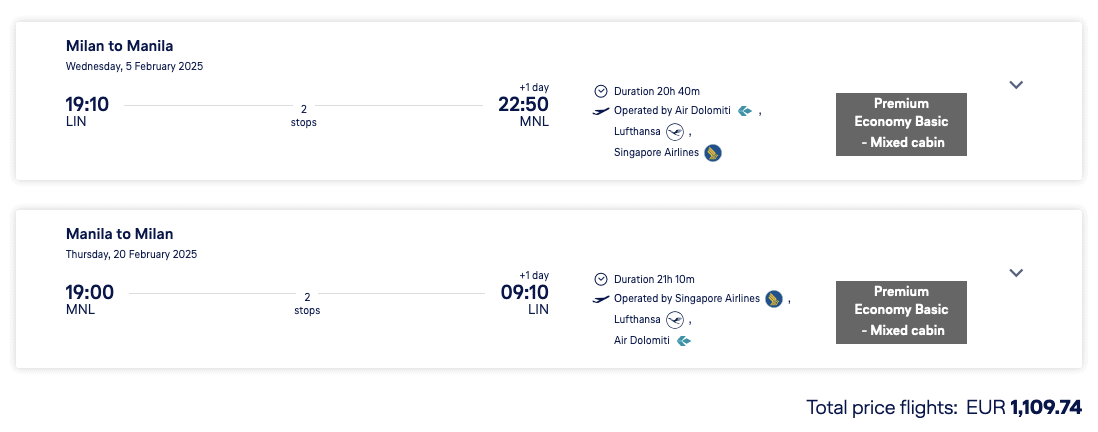
Task: Click the airplane icon on Manila to Milan flight
Action: coord(601,299)
